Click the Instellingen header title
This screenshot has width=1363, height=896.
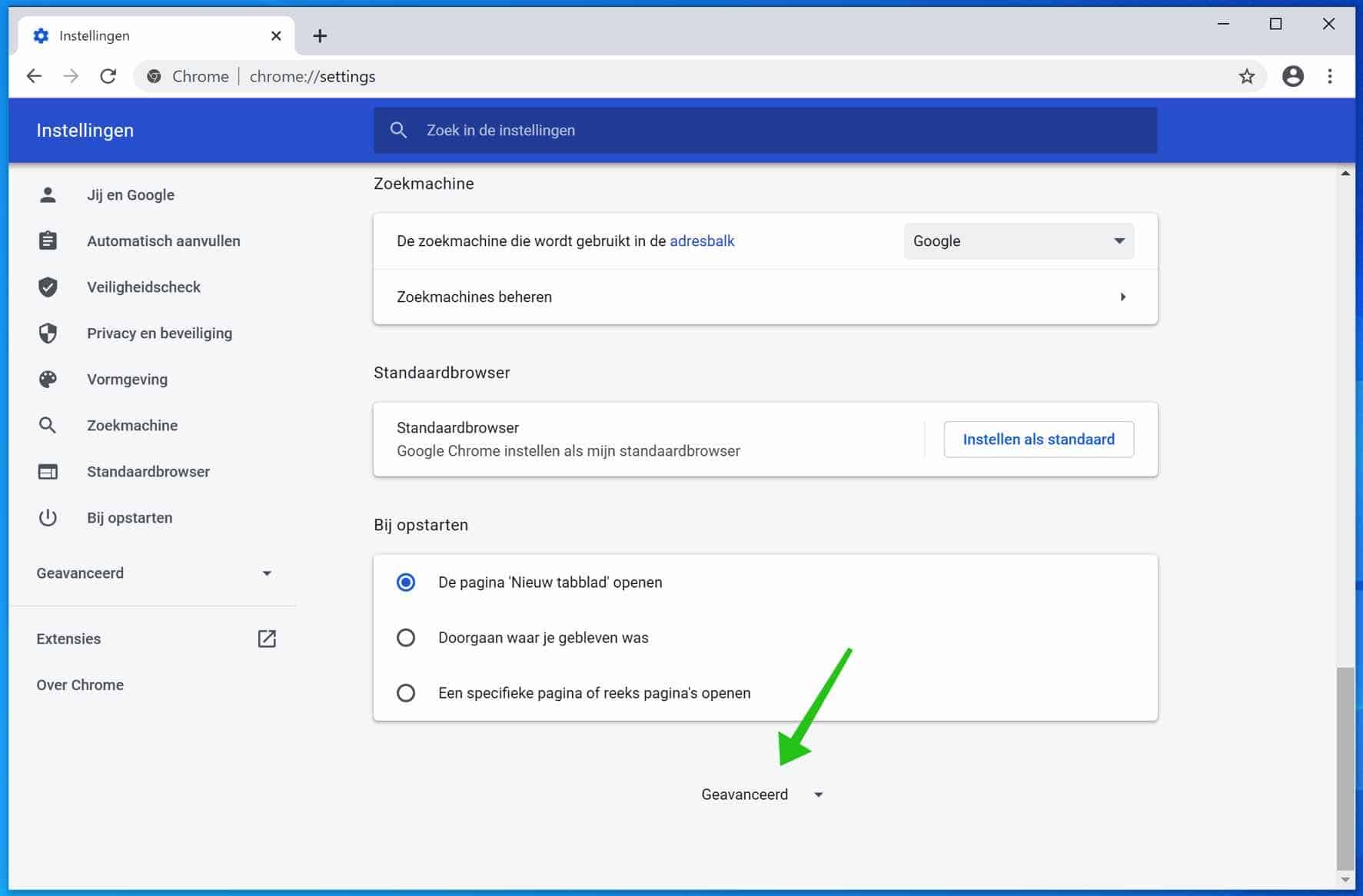[x=85, y=131]
